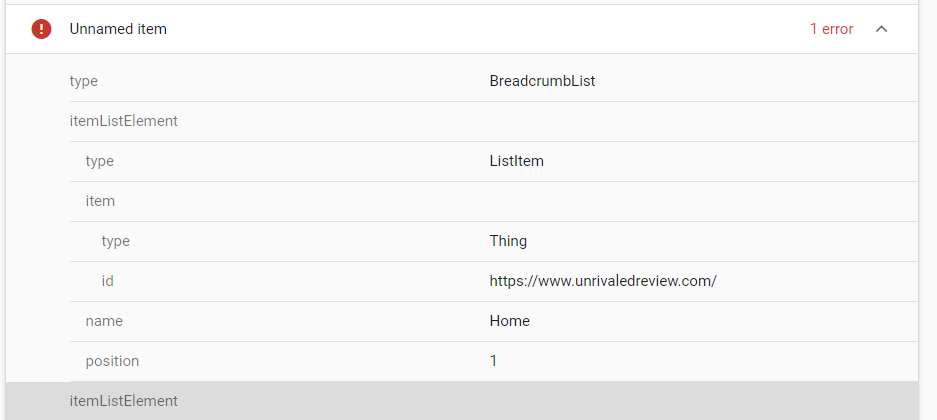Click the red "1 error" text
Viewport: 937px width, 420px height.
pos(831,29)
